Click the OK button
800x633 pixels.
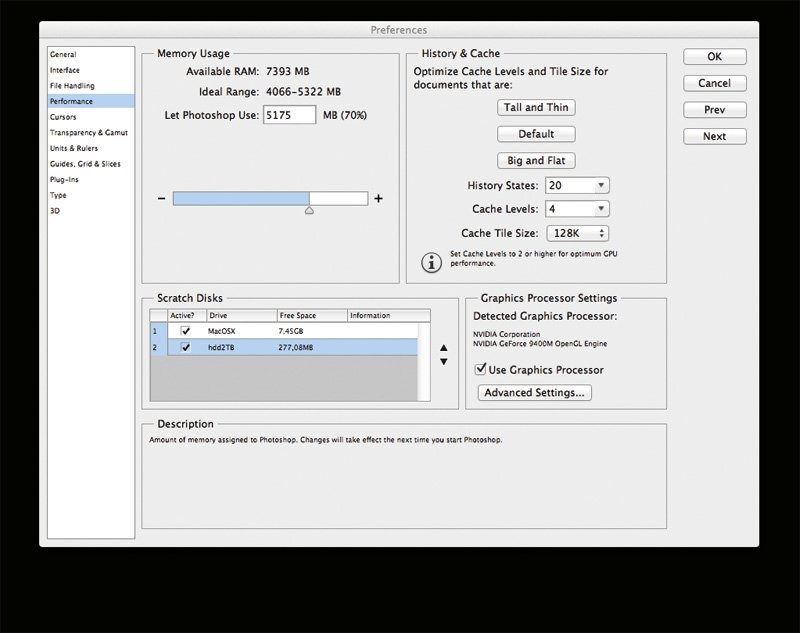tap(715, 57)
